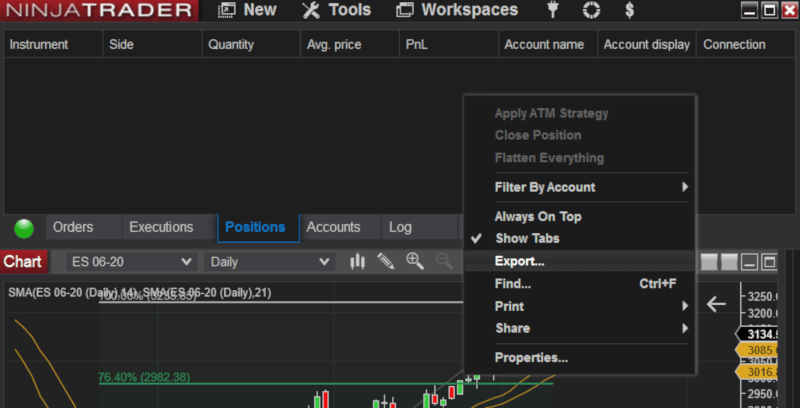This screenshot has height=408, width=800.
Task: Select the drawing tools pencil icon
Action: [385, 261]
